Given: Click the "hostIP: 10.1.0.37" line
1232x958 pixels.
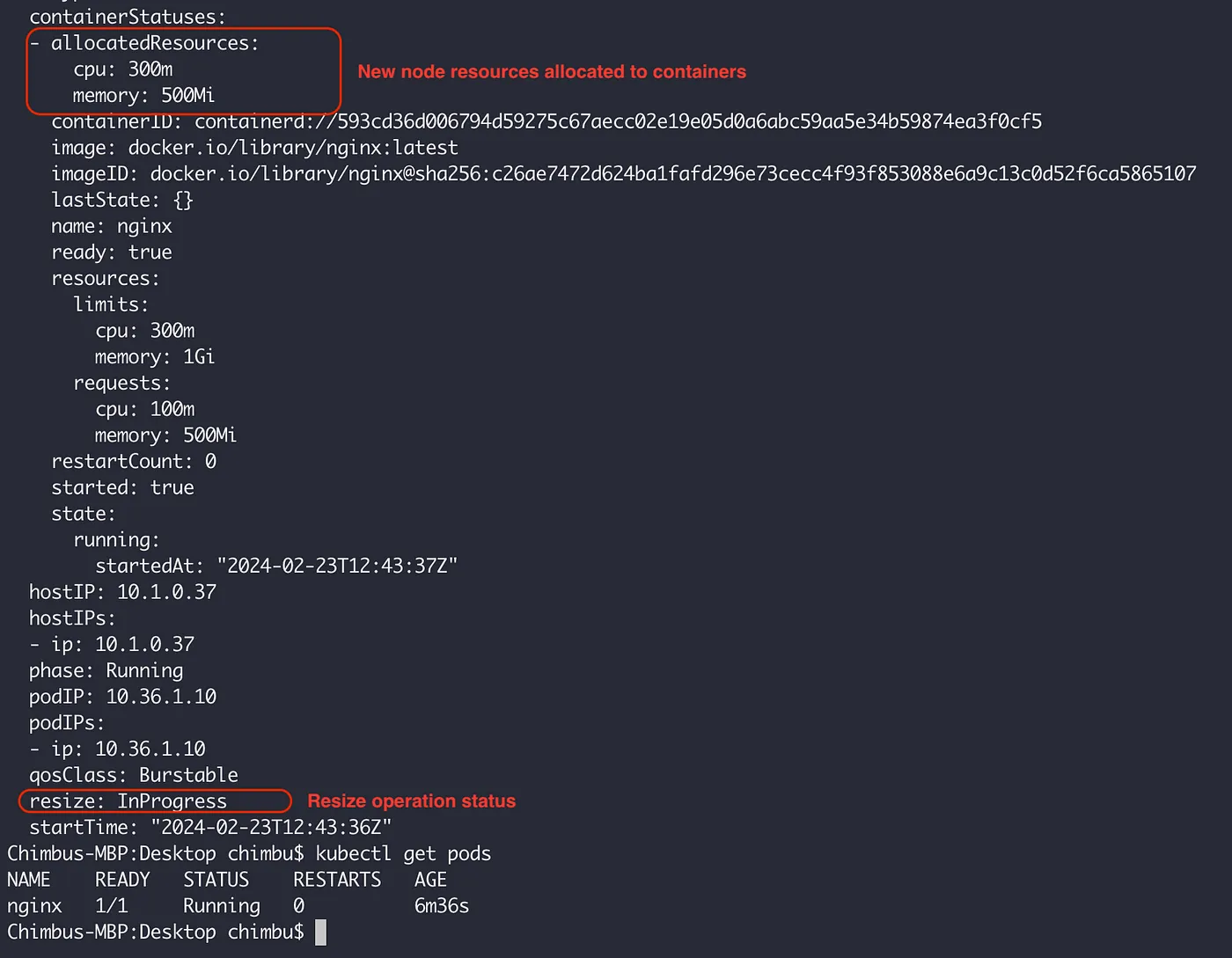Looking at the screenshot, I should click(x=122, y=592).
